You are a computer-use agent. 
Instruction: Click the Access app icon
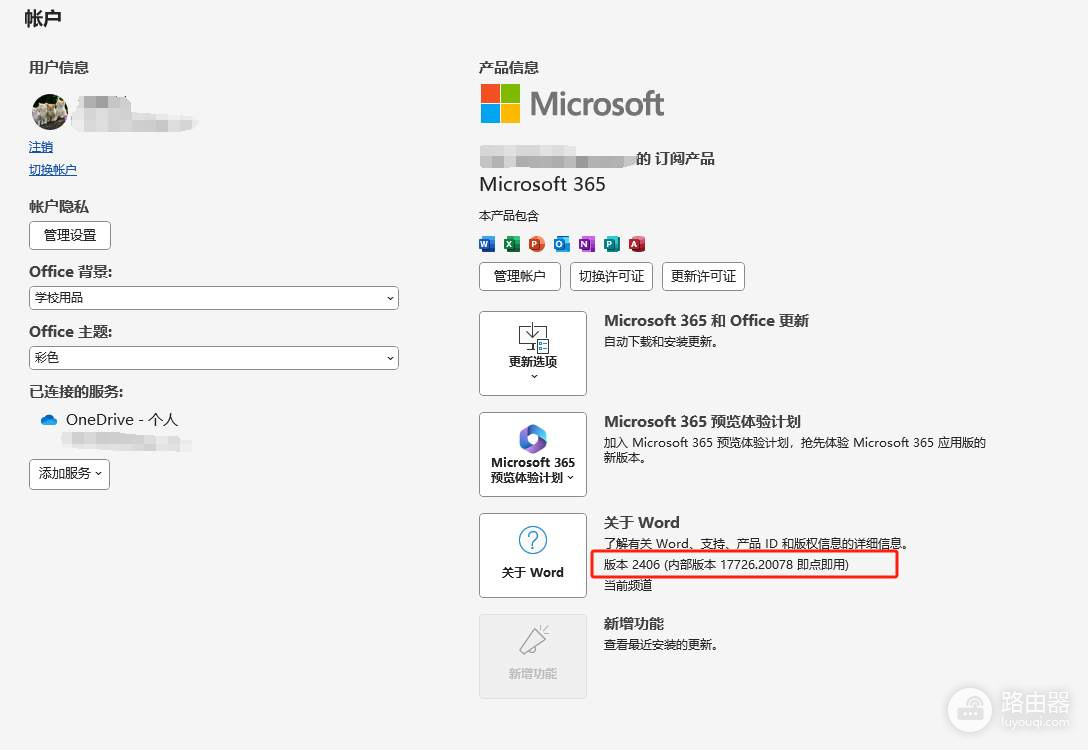click(636, 244)
